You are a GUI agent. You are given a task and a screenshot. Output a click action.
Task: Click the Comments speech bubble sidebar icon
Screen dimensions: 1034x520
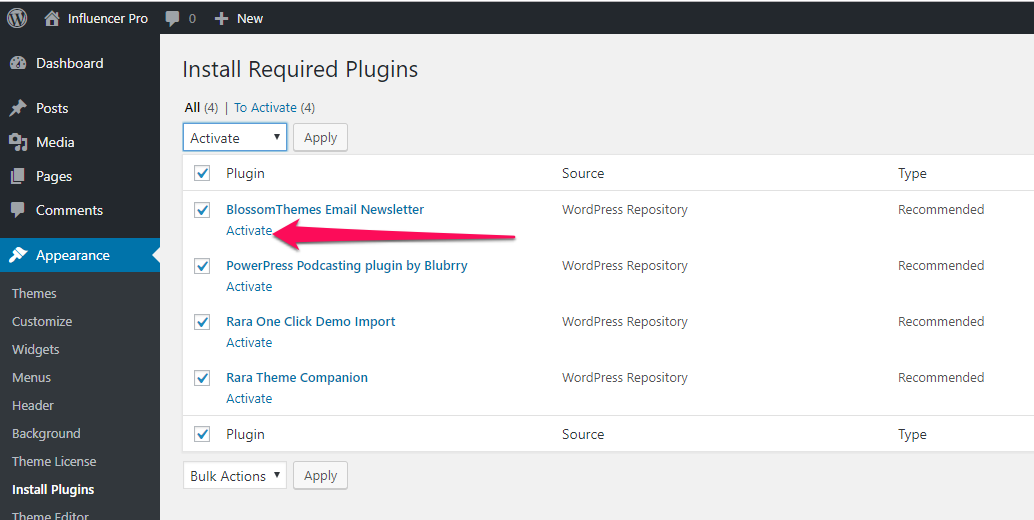point(18,210)
